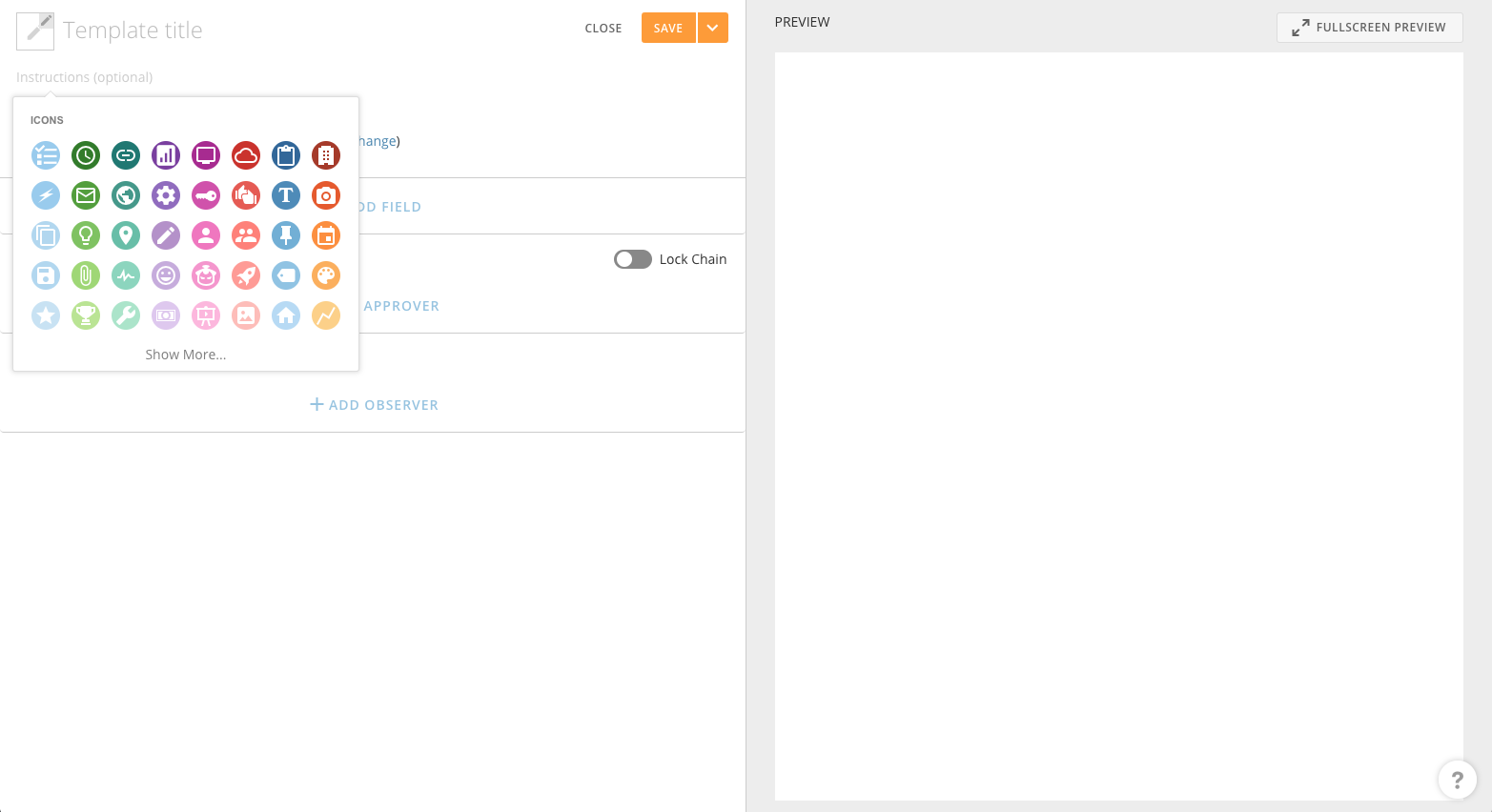The image size is (1492, 812).
Task: Open the help question mark button
Action: click(1457, 780)
